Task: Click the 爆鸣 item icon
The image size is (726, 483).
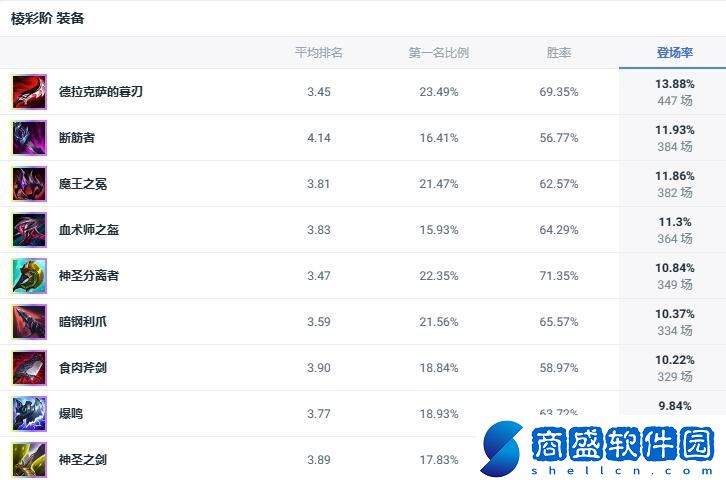Action: click(29, 414)
